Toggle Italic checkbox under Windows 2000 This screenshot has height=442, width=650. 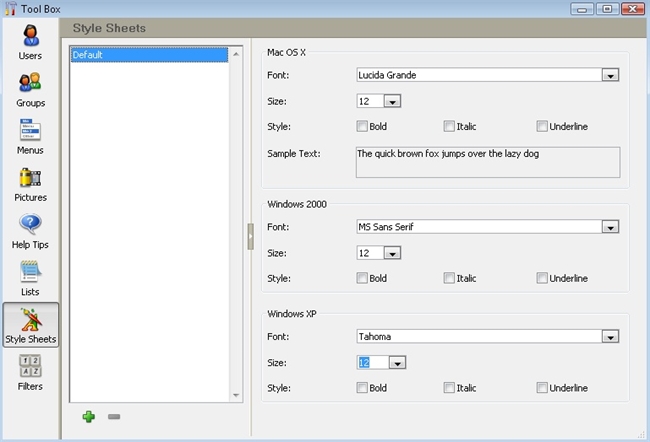(x=449, y=278)
